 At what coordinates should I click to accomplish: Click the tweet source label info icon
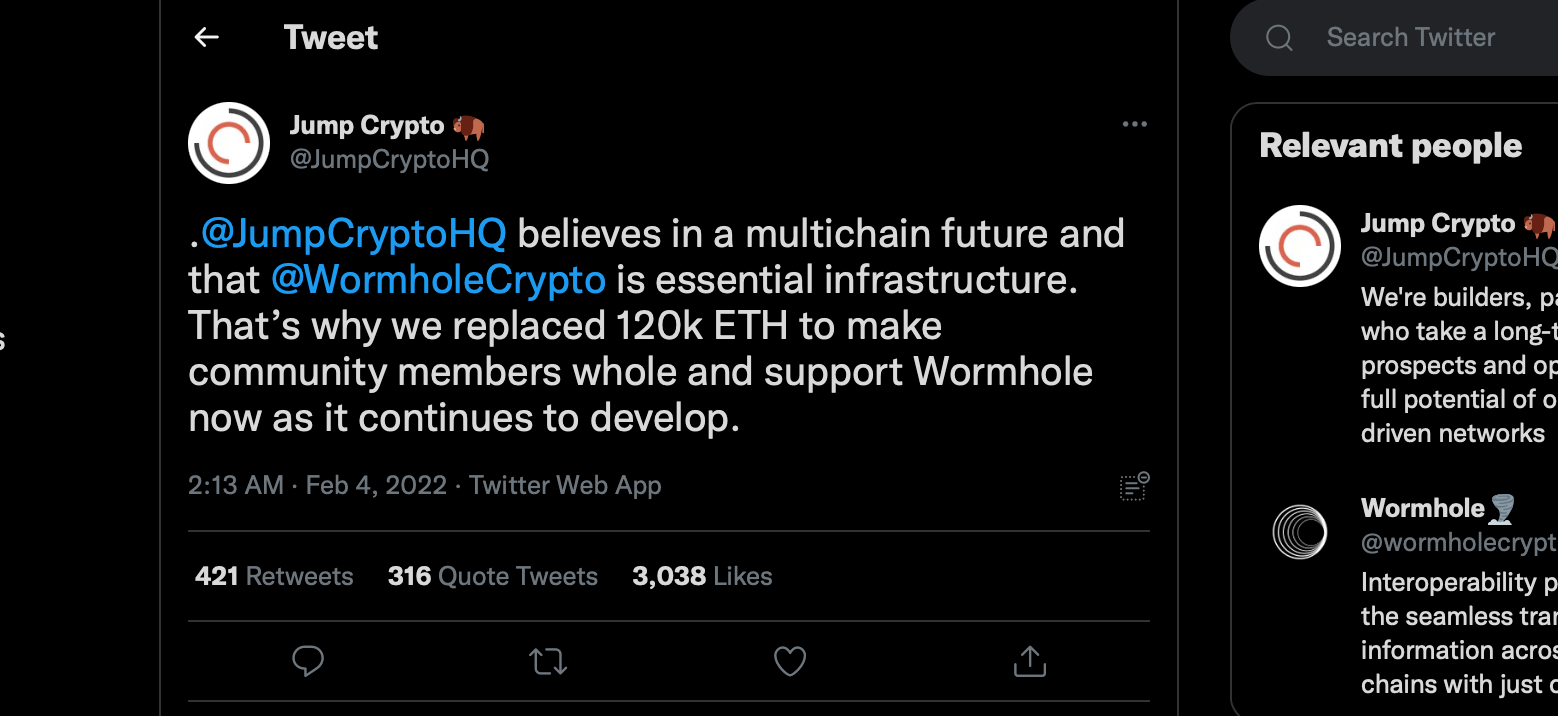pyautogui.click(x=1134, y=486)
